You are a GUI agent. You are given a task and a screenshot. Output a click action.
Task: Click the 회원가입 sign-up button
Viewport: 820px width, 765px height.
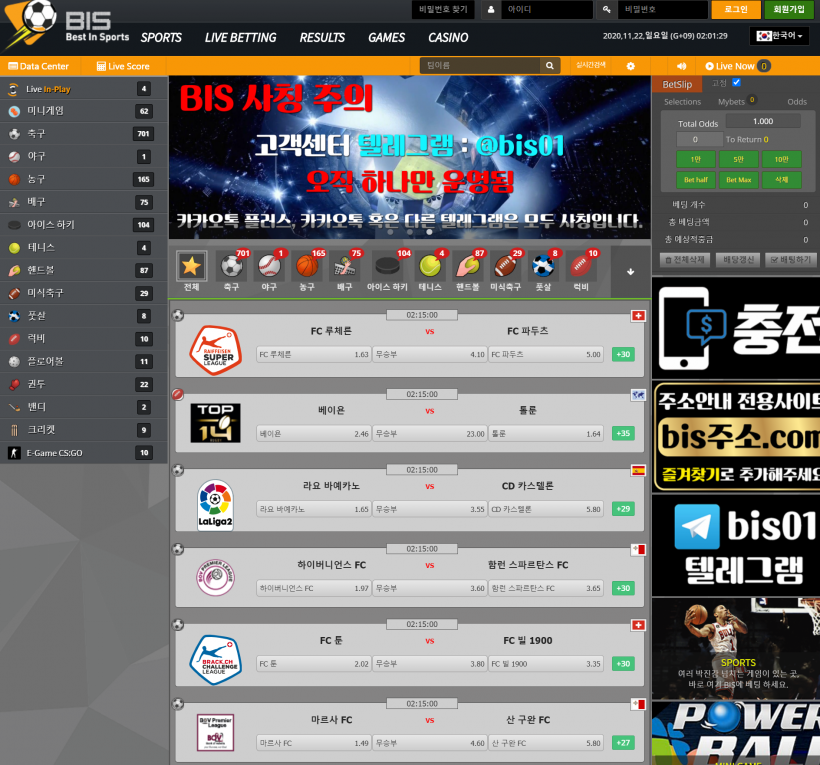789,9
